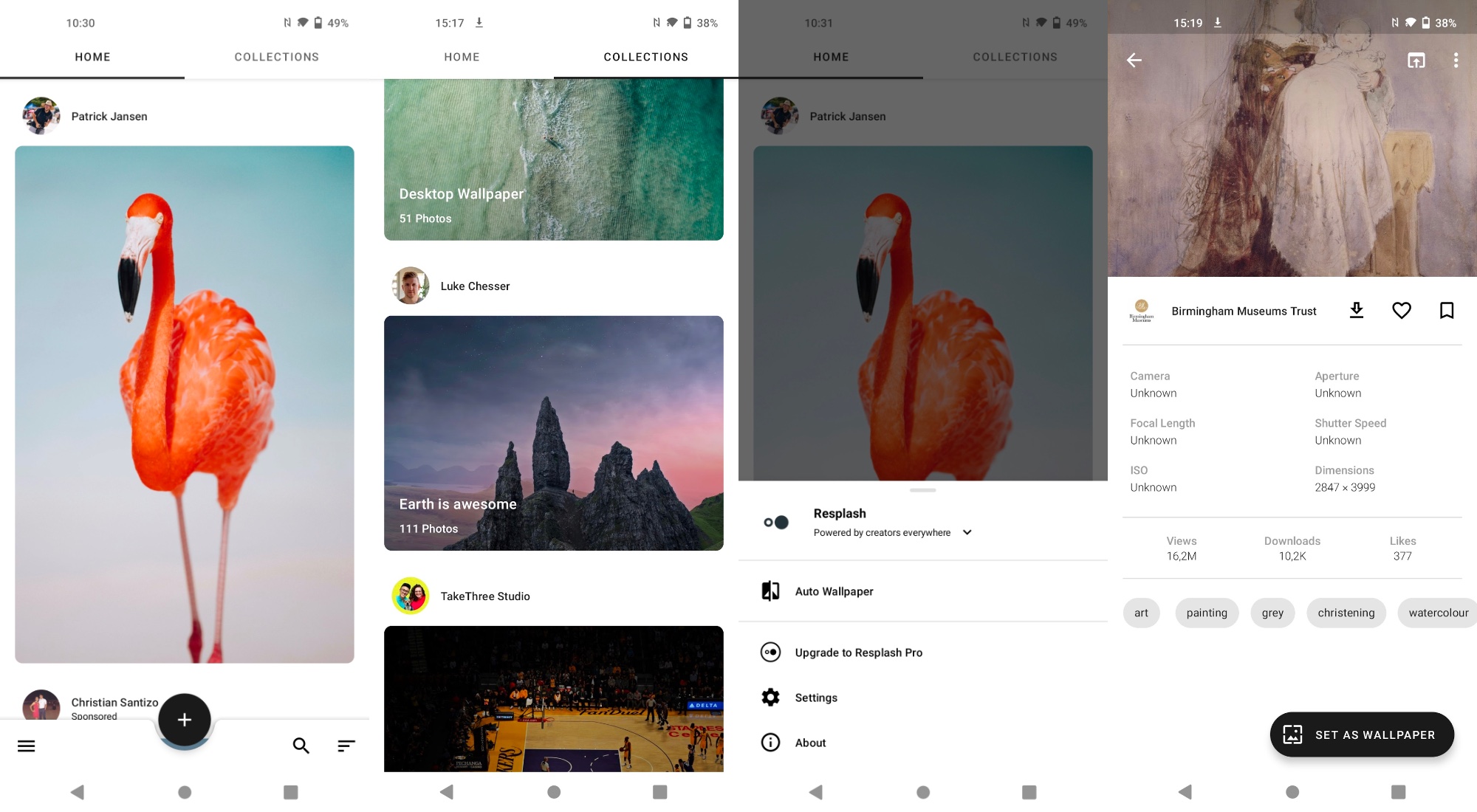This screenshot has width=1477, height=812.
Task: Download the Birmingham Museums Trust photo
Action: (1356, 311)
